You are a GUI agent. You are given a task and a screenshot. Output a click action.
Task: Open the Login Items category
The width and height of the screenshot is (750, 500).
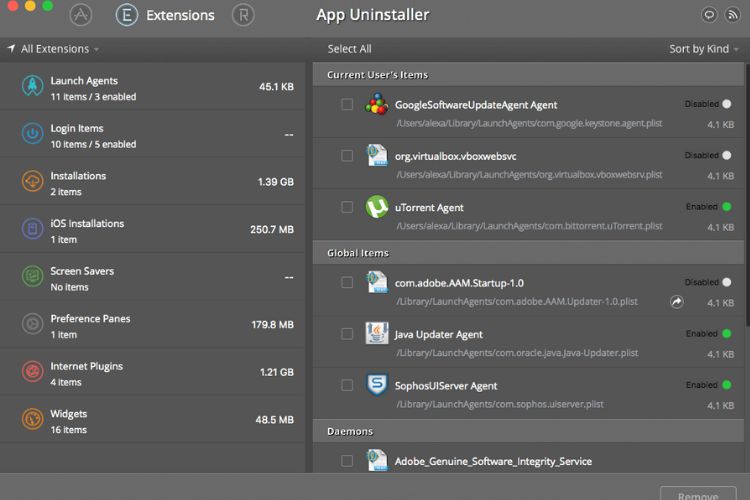pyautogui.click(x=153, y=134)
